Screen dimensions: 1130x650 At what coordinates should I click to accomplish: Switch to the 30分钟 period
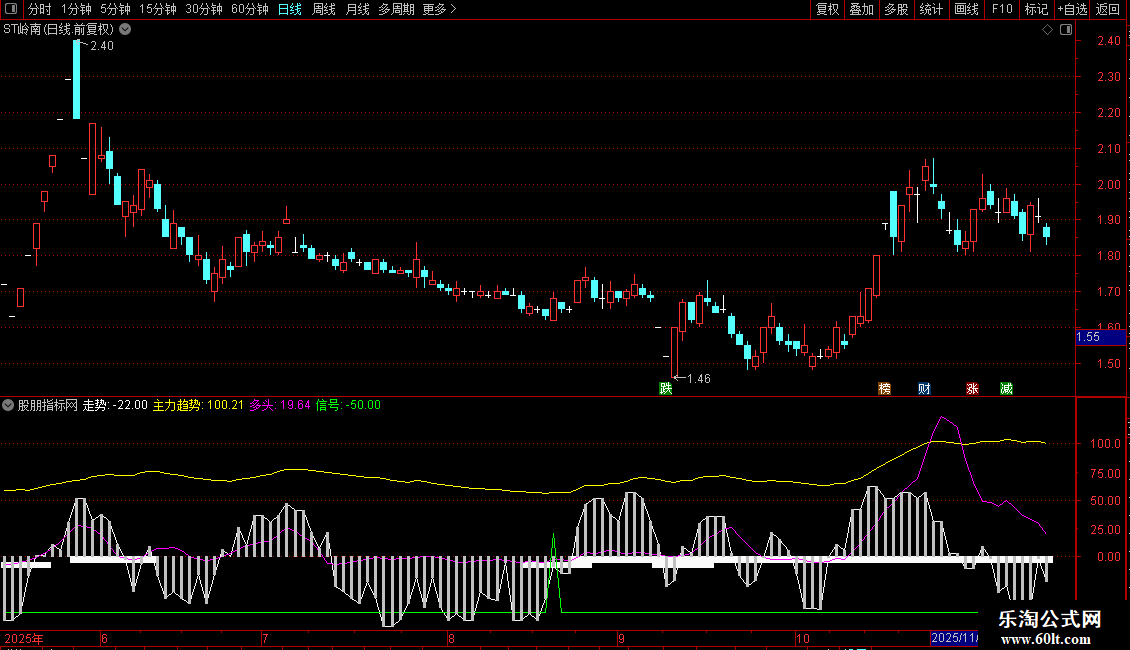pyautogui.click(x=204, y=9)
